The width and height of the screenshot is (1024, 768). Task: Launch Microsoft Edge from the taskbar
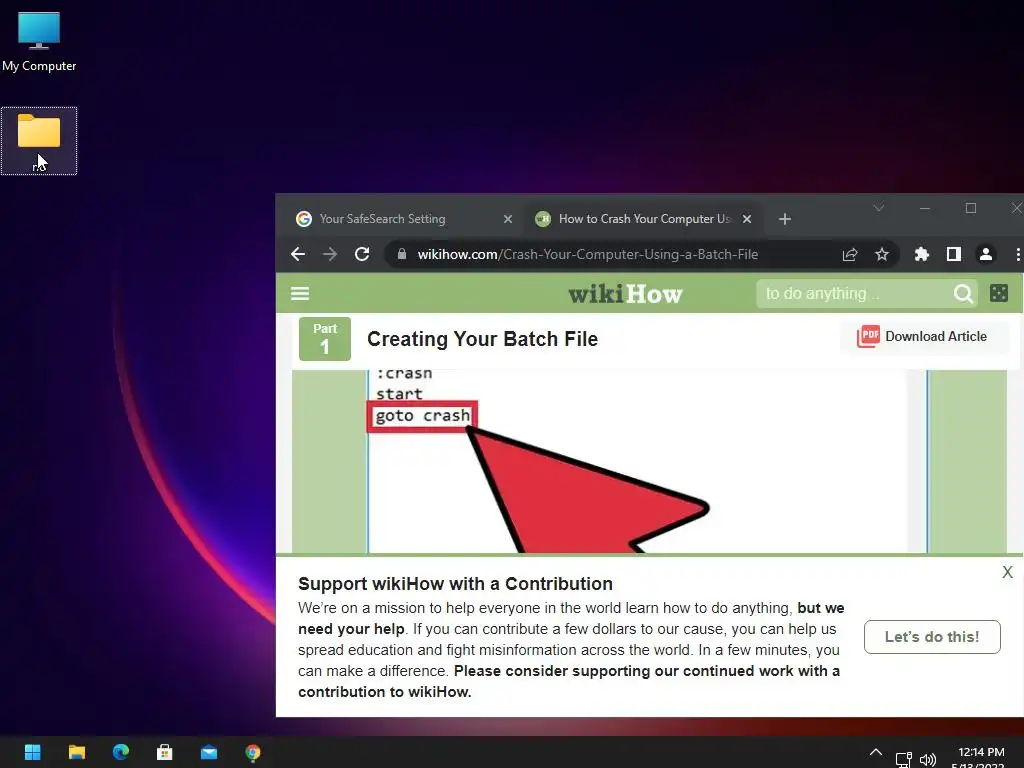tap(121, 752)
